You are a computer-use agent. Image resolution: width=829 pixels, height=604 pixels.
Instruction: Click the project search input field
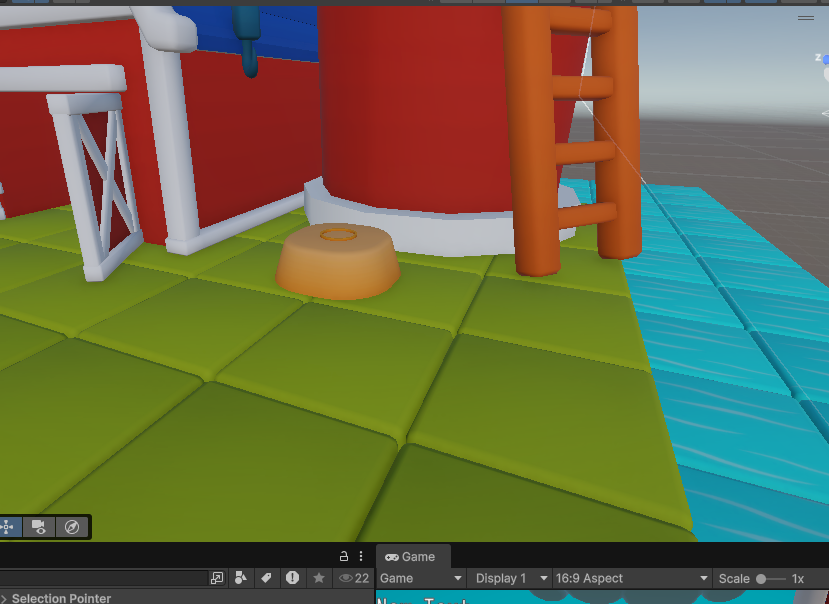pos(100,578)
